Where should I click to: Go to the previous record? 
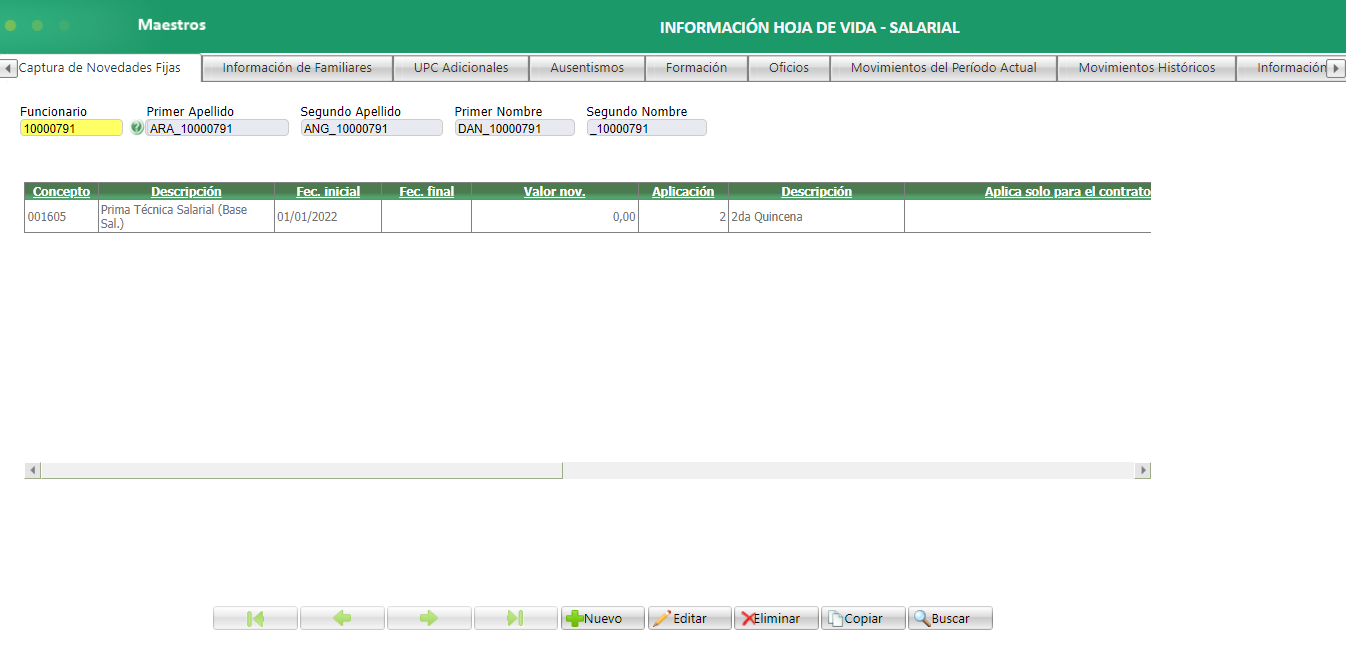click(341, 617)
